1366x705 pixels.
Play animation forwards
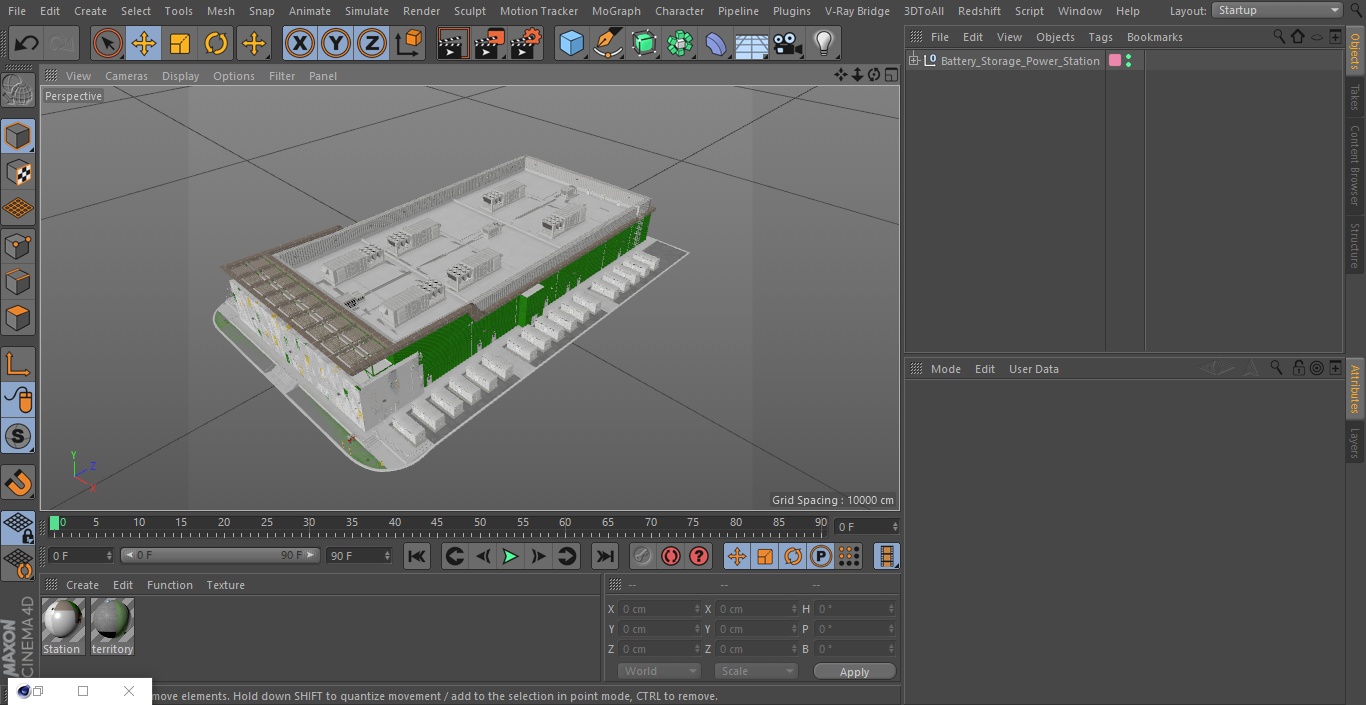click(x=510, y=556)
